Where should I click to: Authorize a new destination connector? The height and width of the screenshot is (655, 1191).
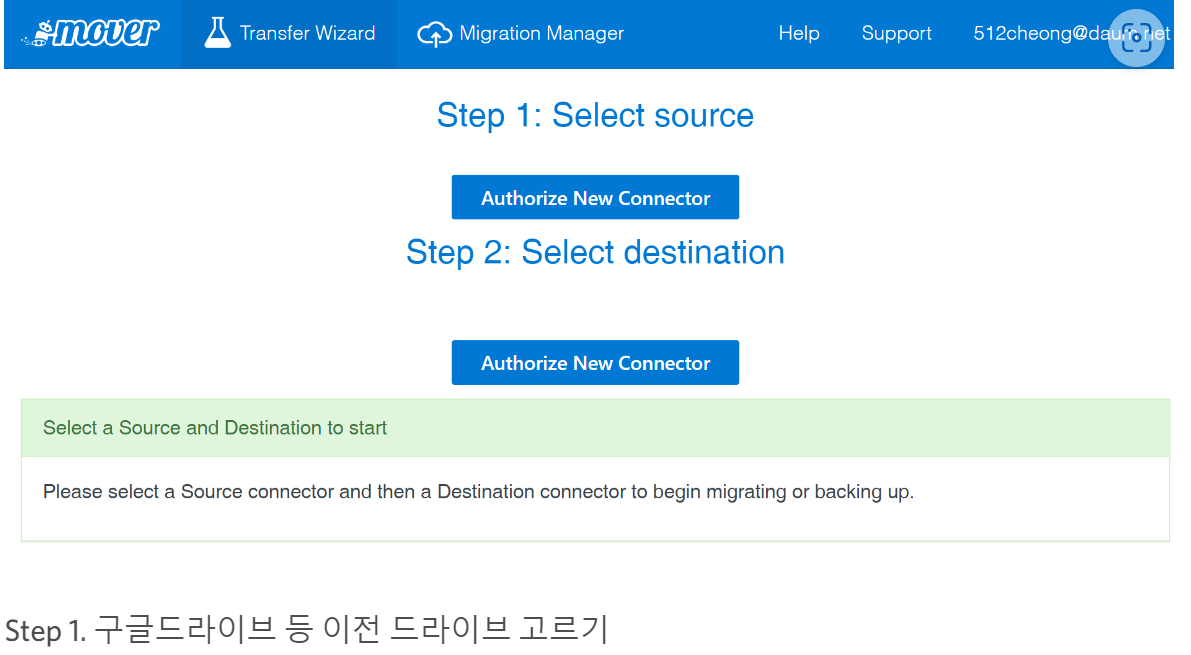point(595,362)
